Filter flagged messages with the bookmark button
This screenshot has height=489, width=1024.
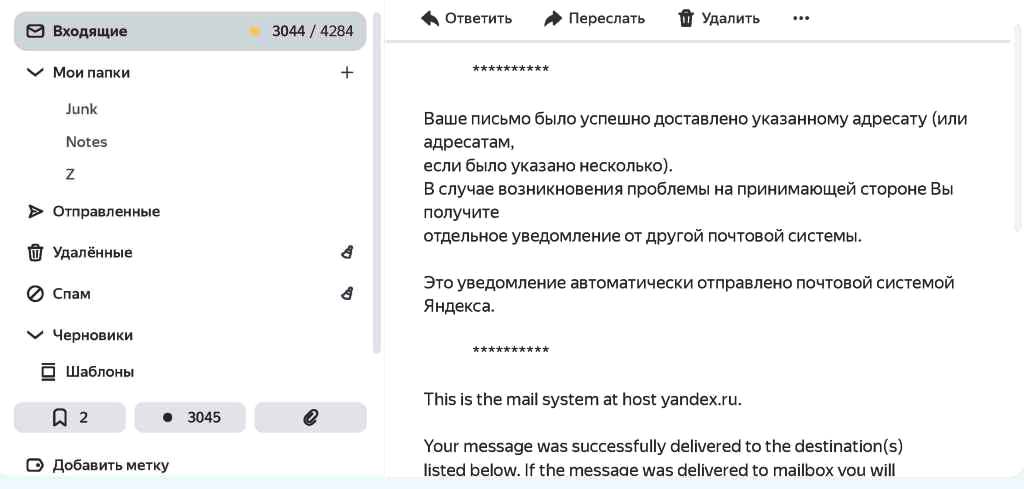click(x=70, y=417)
